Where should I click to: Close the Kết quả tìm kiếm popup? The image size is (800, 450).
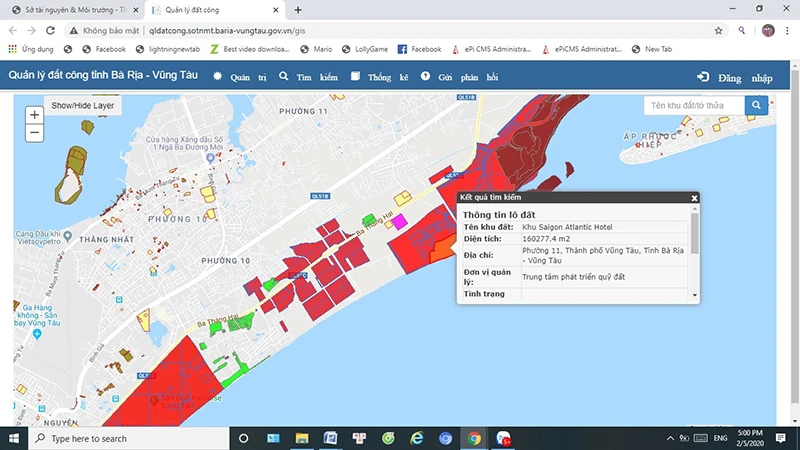pyautogui.click(x=694, y=198)
